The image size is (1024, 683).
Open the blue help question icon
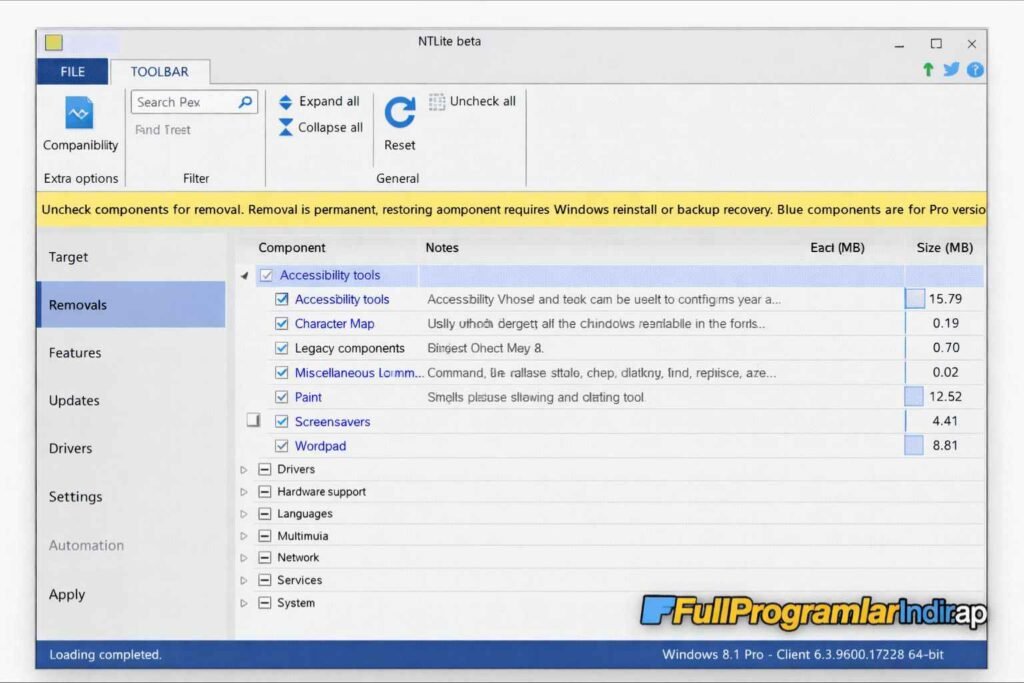click(x=974, y=70)
